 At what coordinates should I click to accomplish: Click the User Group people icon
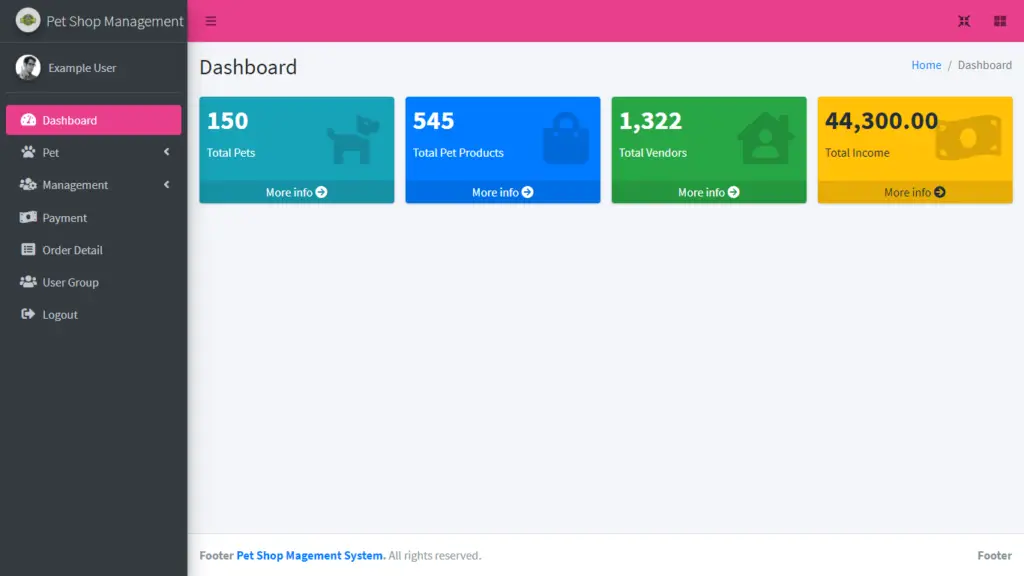coord(28,282)
